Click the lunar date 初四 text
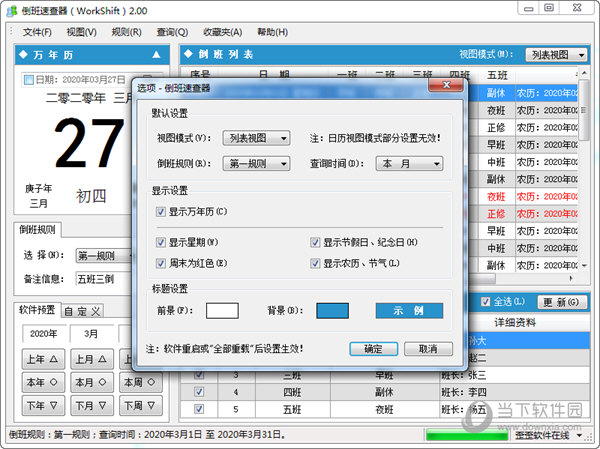This screenshot has width=600, height=449. (x=91, y=196)
